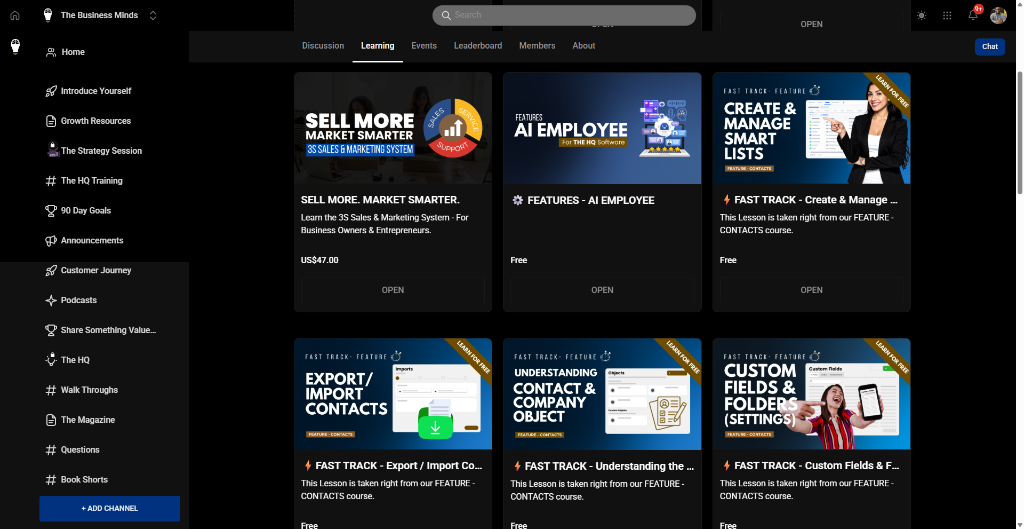Viewport: 1024px width, 529px height.
Task: Click the + ADD CHANNEL button
Action: (110, 508)
